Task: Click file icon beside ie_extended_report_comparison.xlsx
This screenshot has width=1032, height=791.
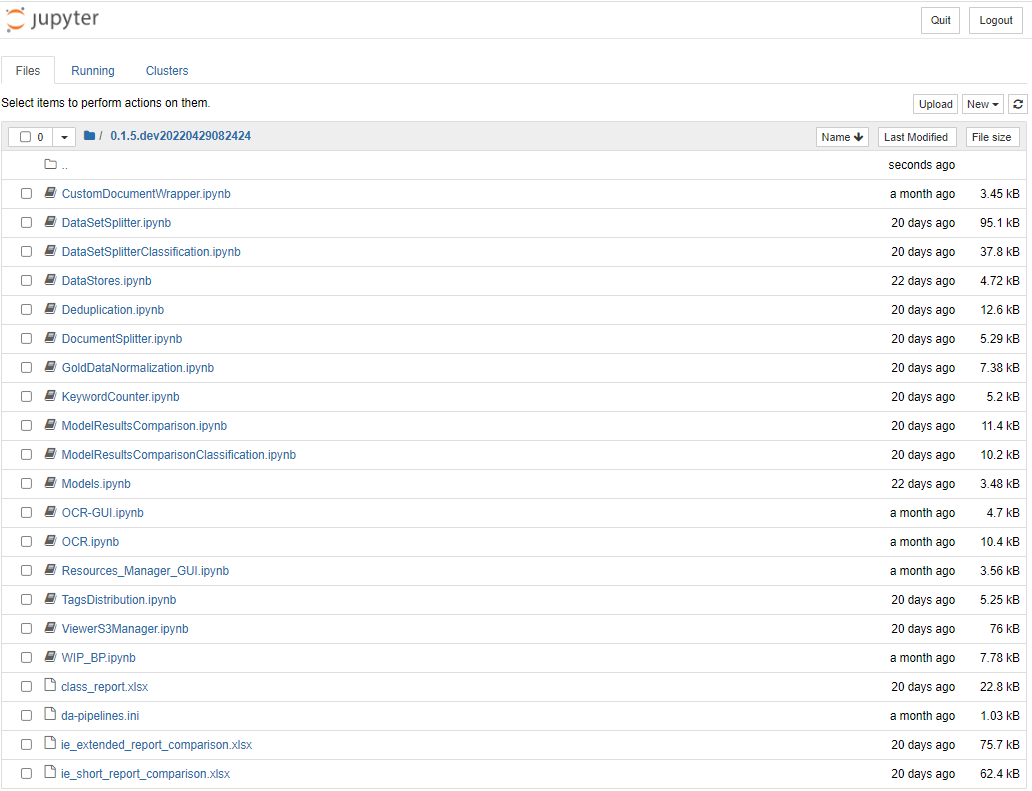Action: tap(50, 743)
